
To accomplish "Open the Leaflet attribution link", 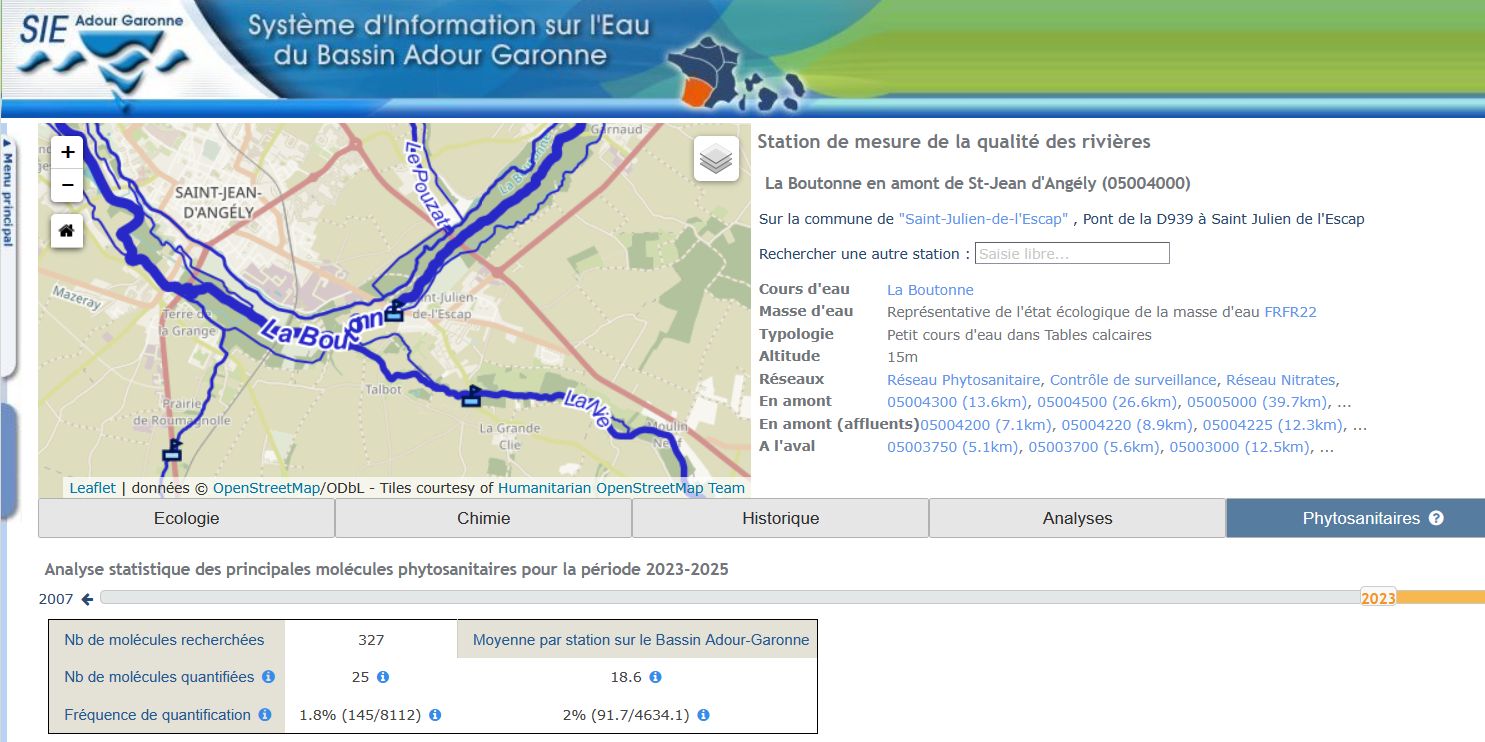I will click(x=92, y=488).
